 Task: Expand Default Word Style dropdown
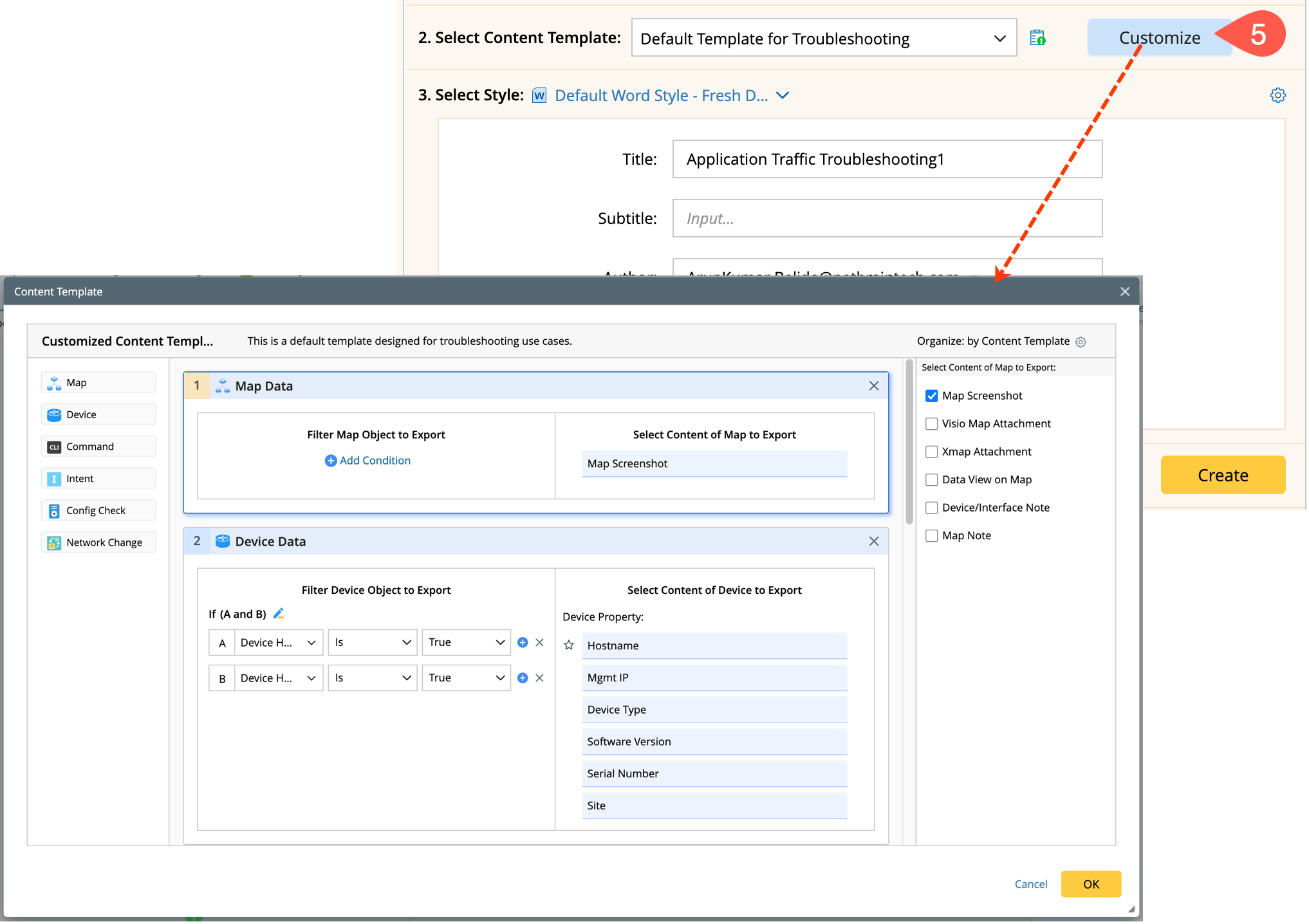pos(783,95)
